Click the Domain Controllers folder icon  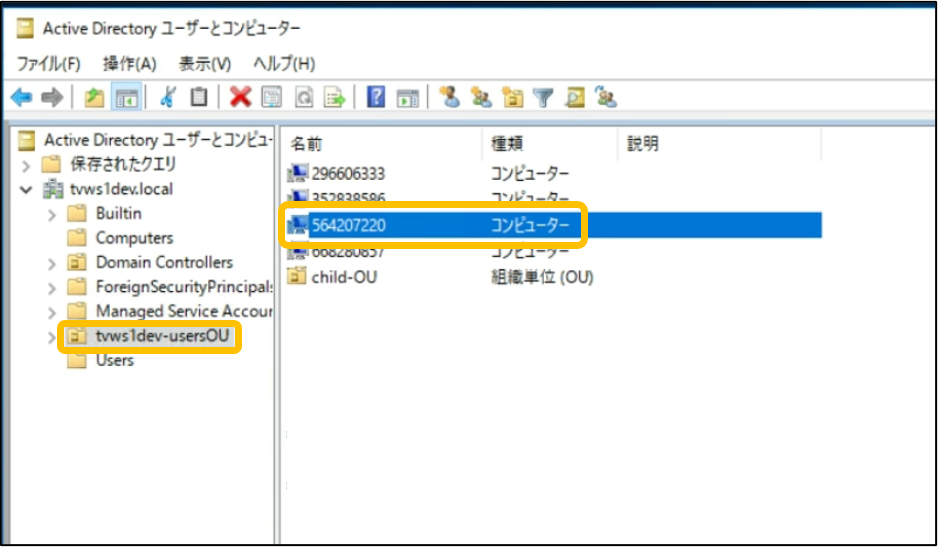(x=77, y=262)
